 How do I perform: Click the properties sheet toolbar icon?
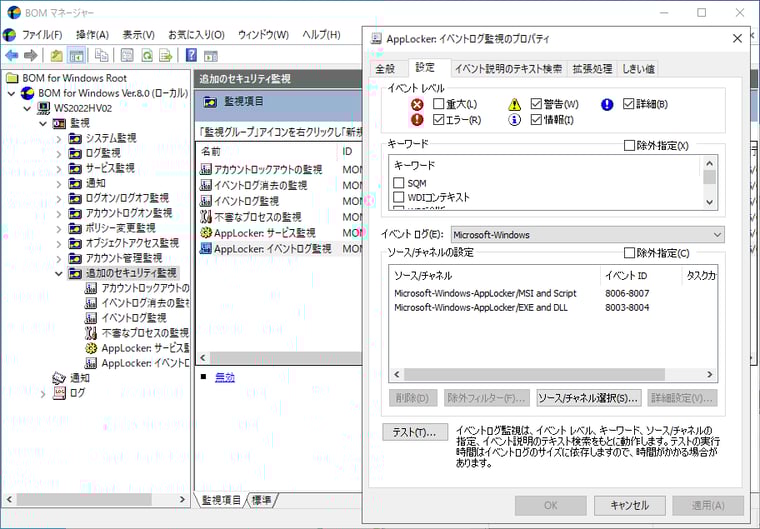pyautogui.click(x=127, y=55)
